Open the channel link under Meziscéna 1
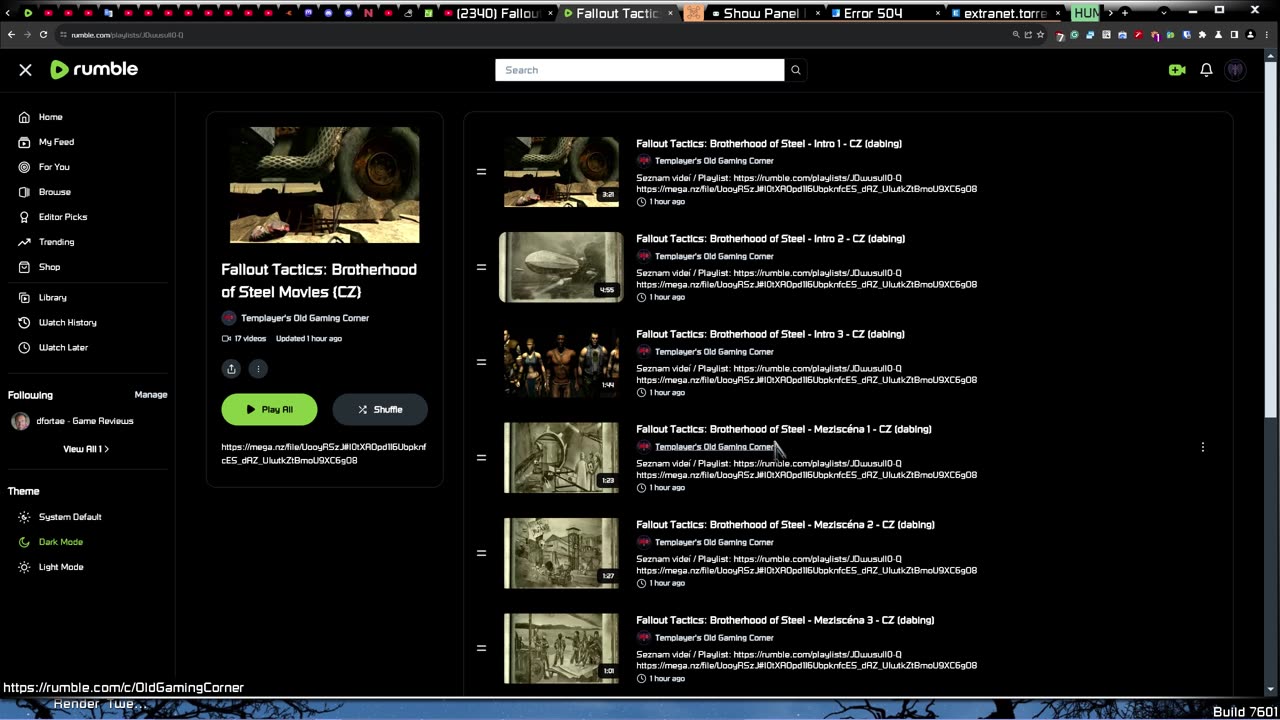This screenshot has width=1280, height=720. (x=714, y=447)
